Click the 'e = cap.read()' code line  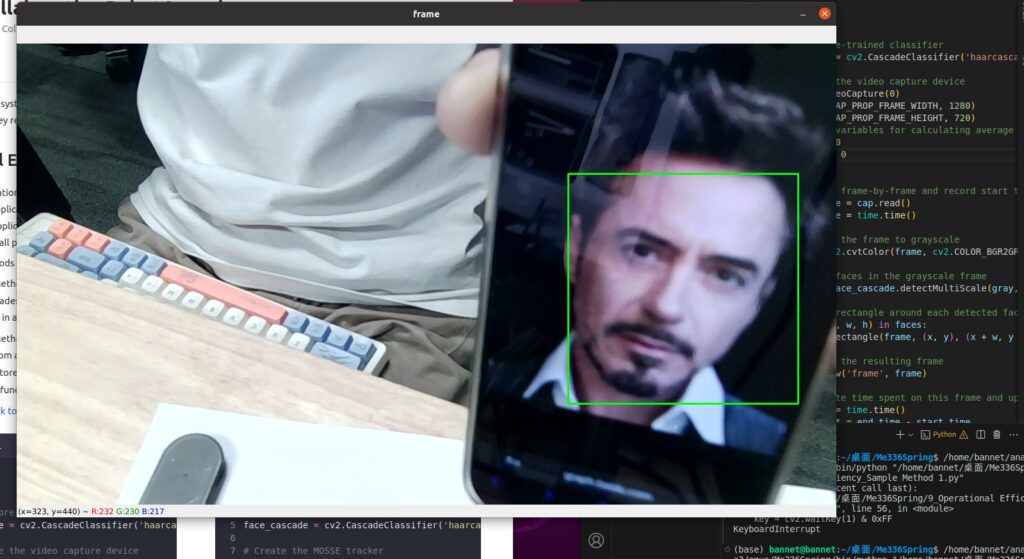pos(873,203)
